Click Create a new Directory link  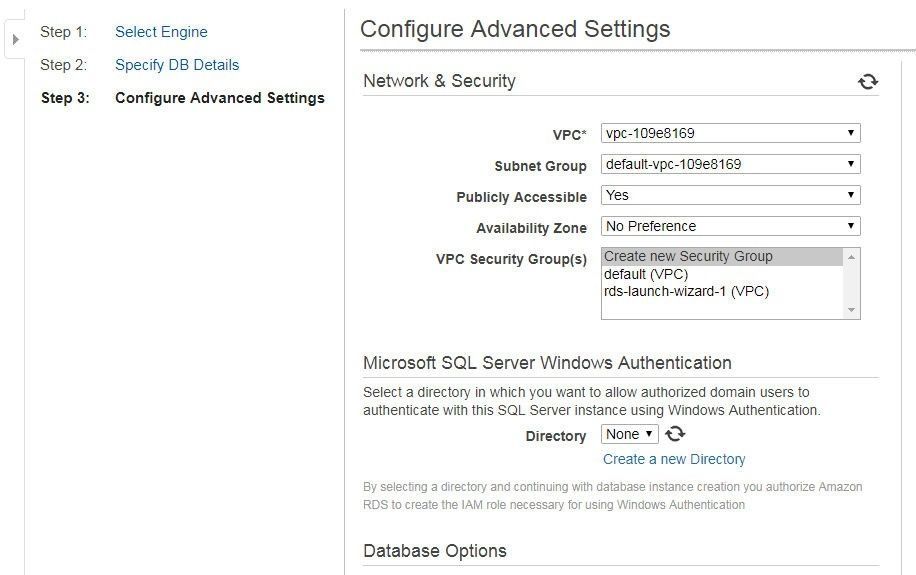click(x=674, y=459)
